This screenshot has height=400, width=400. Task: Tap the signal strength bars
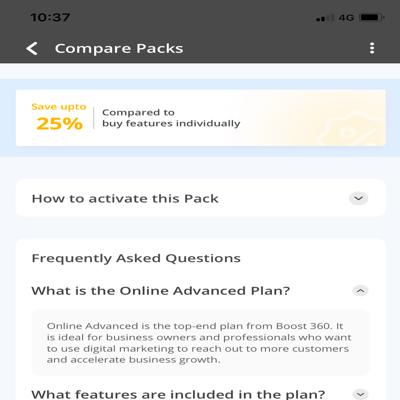[325, 18]
